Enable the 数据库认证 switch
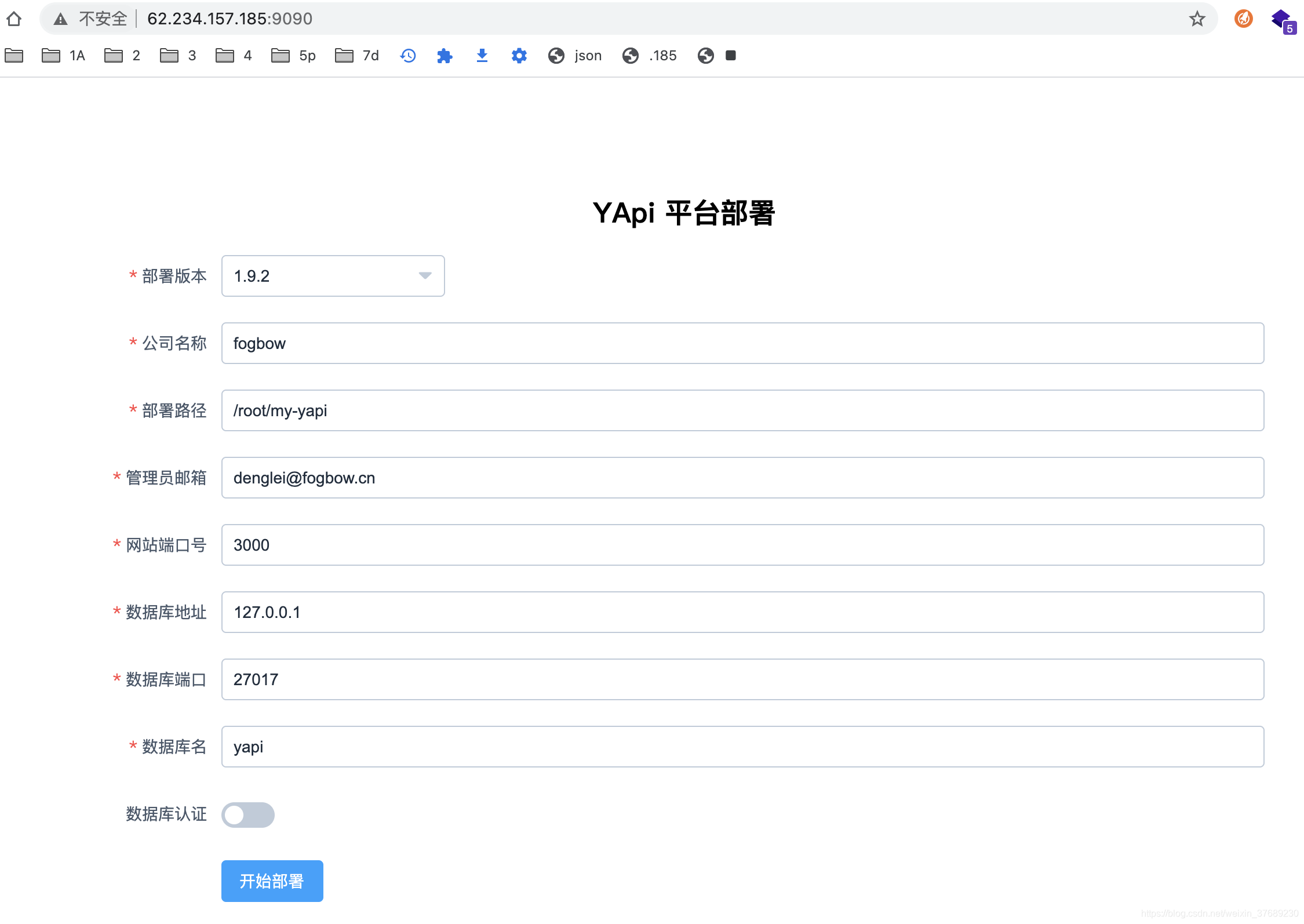This screenshot has height=924, width=1304. click(x=248, y=814)
